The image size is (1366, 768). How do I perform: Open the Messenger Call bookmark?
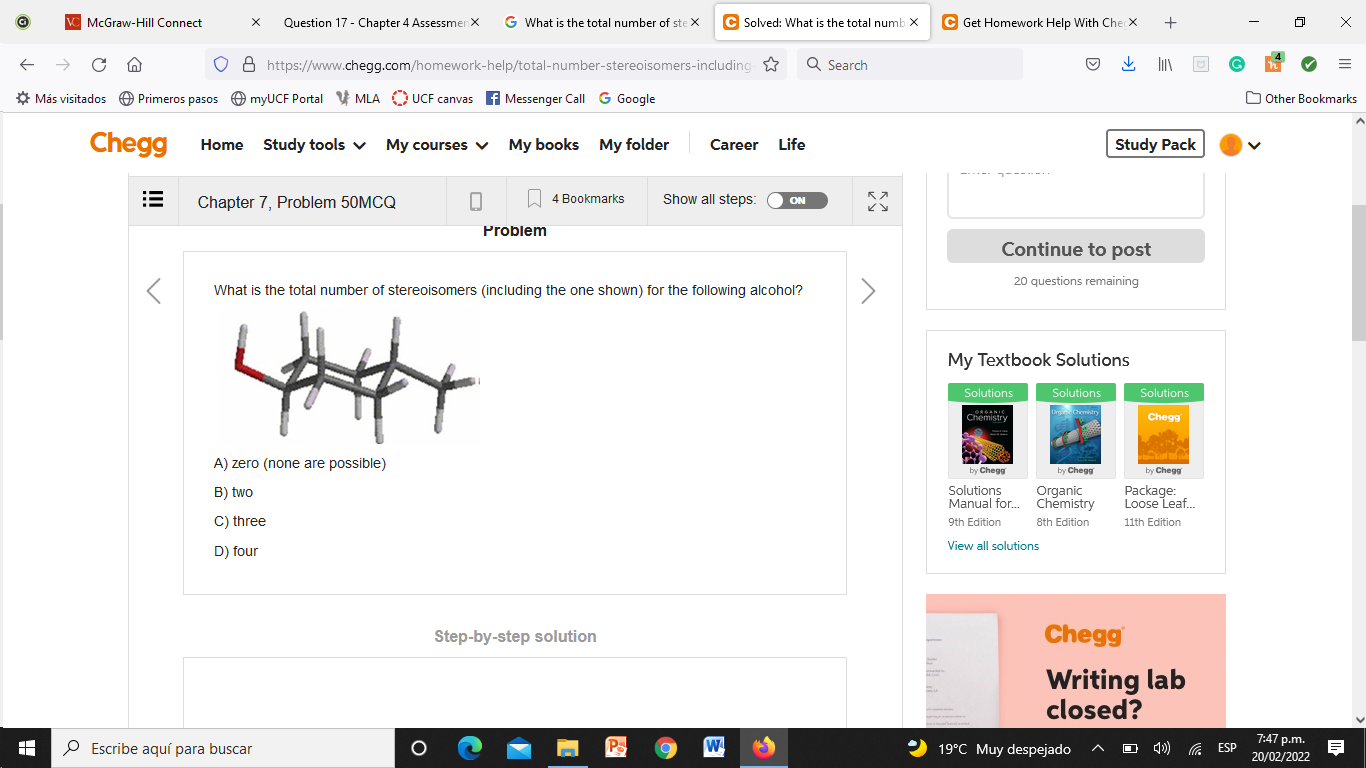click(535, 98)
